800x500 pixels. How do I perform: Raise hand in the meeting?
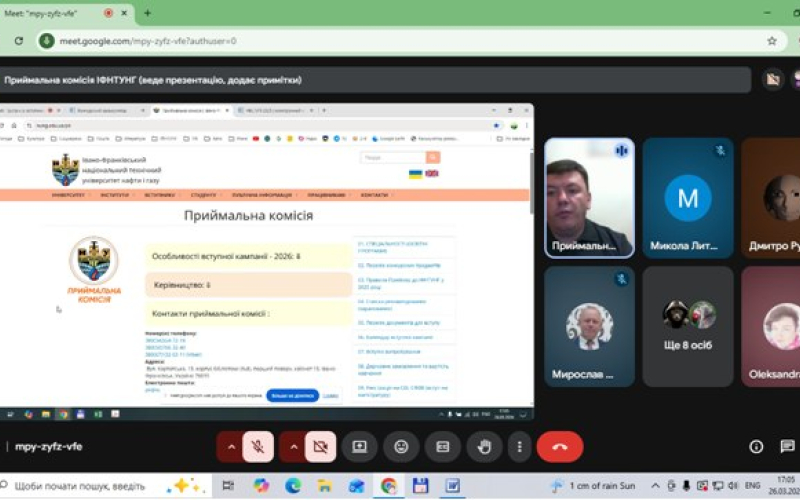[x=485, y=447]
